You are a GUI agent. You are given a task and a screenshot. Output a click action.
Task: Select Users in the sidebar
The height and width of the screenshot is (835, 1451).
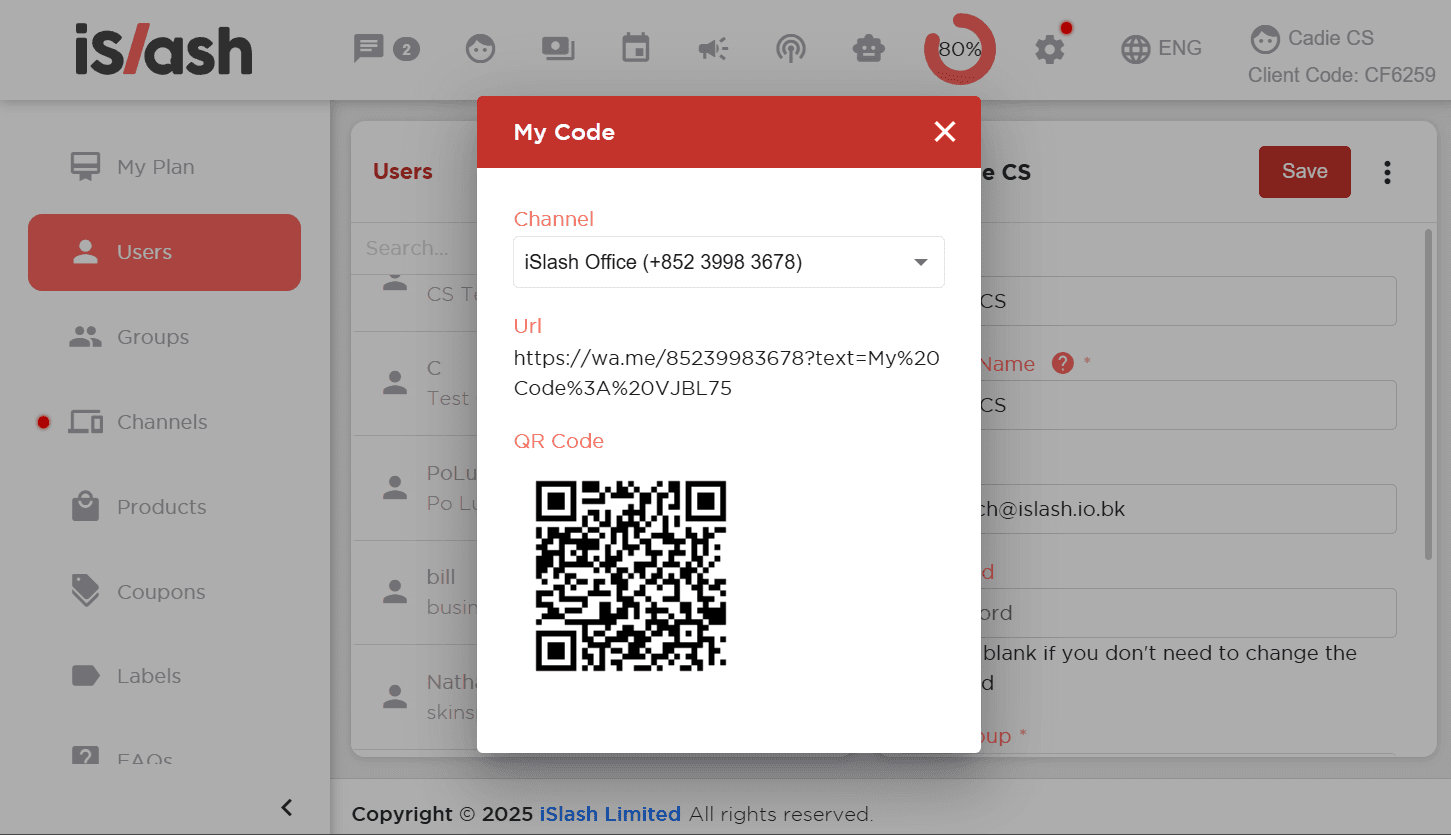pos(164,252)
